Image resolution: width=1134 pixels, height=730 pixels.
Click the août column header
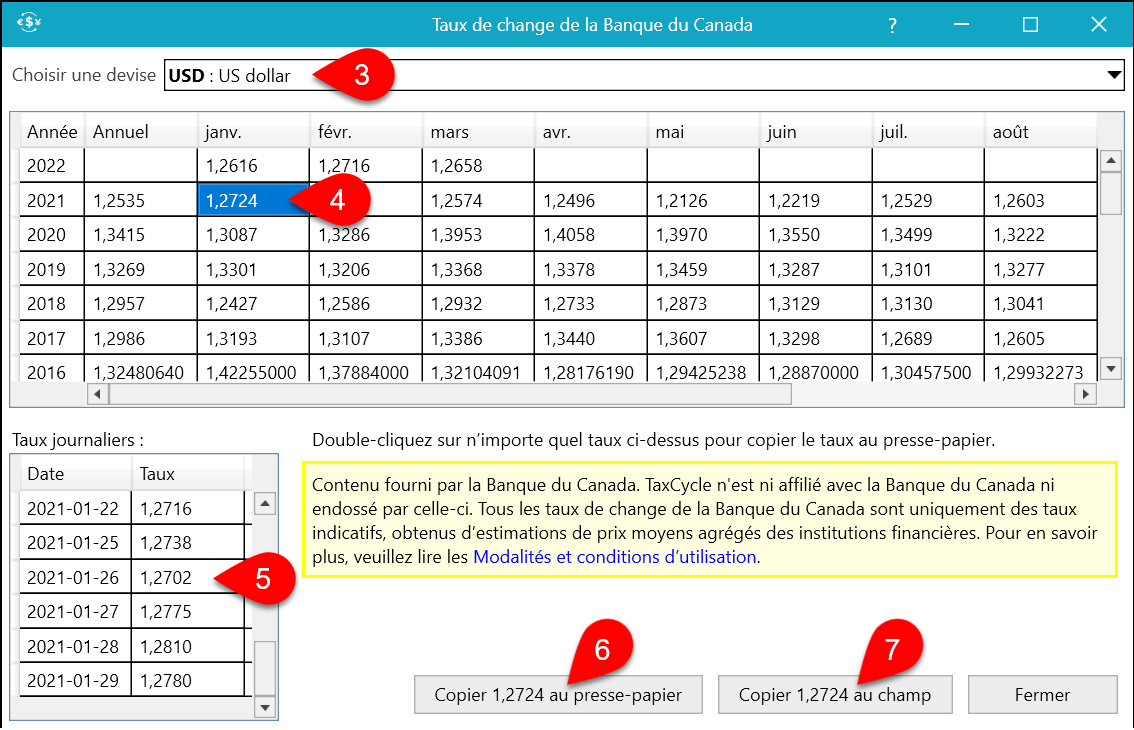click(x=1041, y=132)
